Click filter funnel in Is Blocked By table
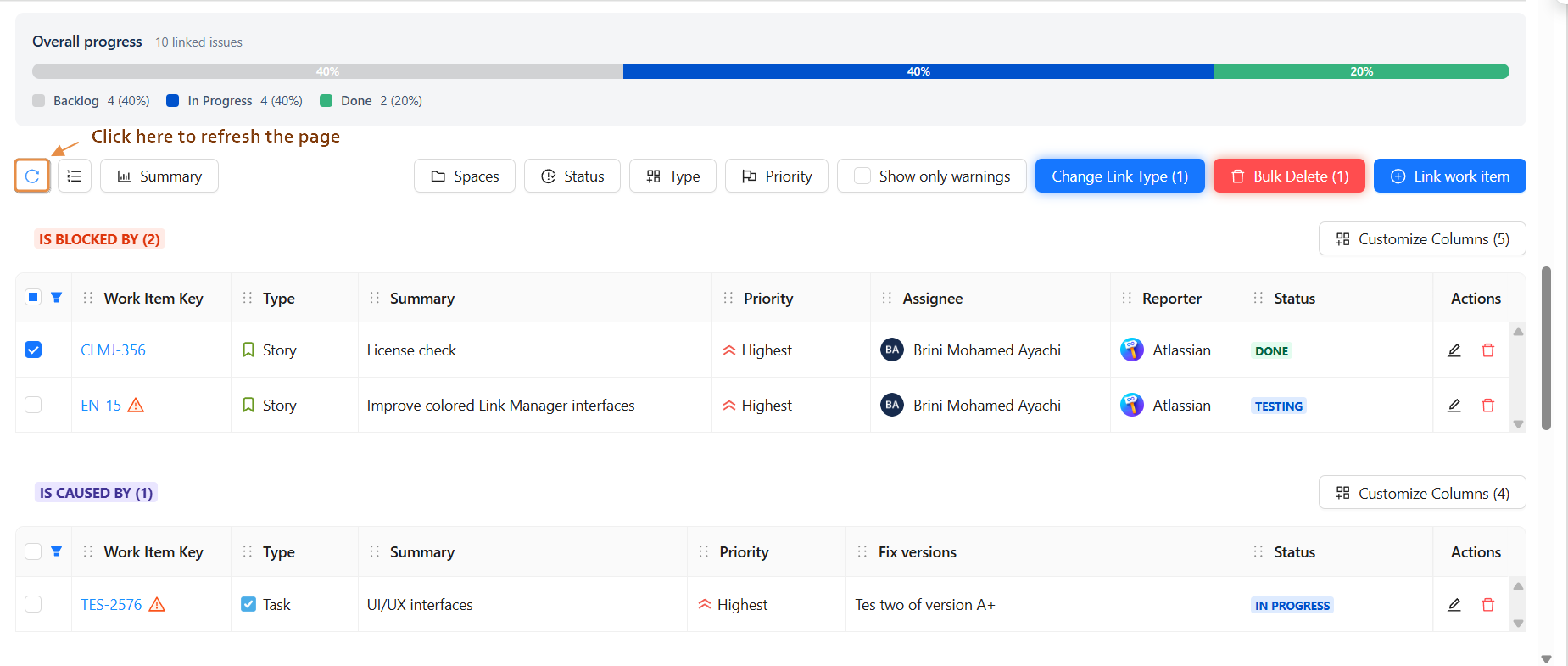The height and width of the screenshot is (666, 1568). pyautogui.click(x=57, y=298)
